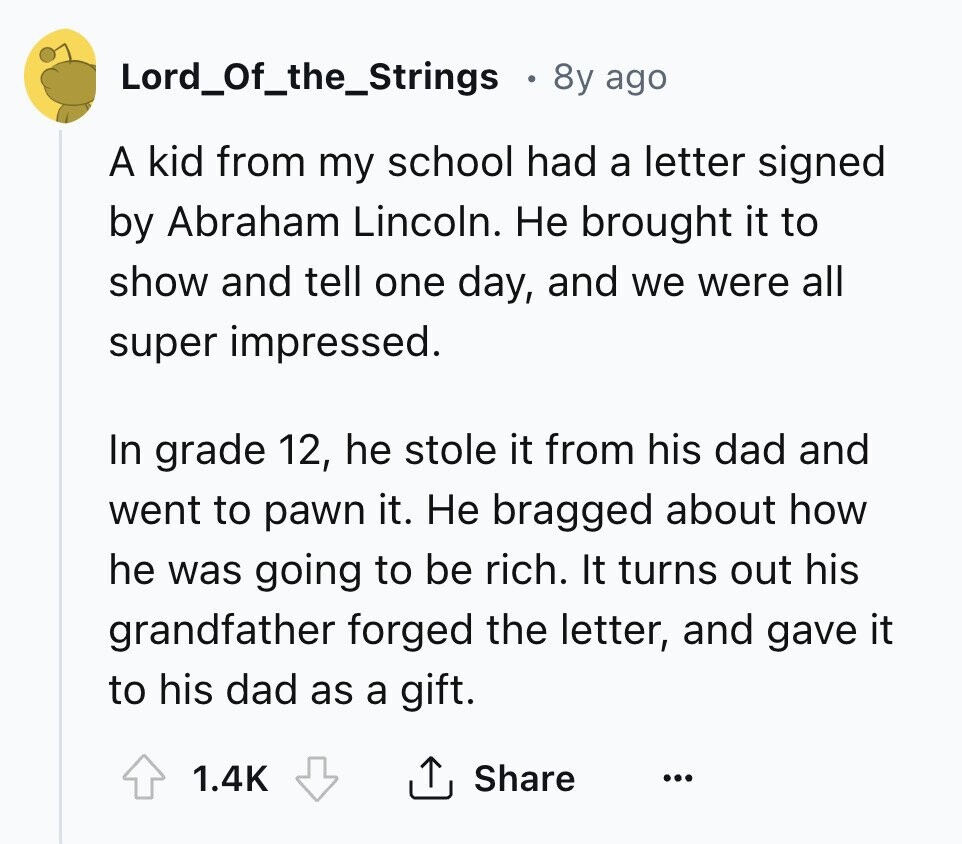The height and width of the screenshot is (844, 962).
Task: Click the words "Abraham Lincoln" in comment
Action: (332, 223)
